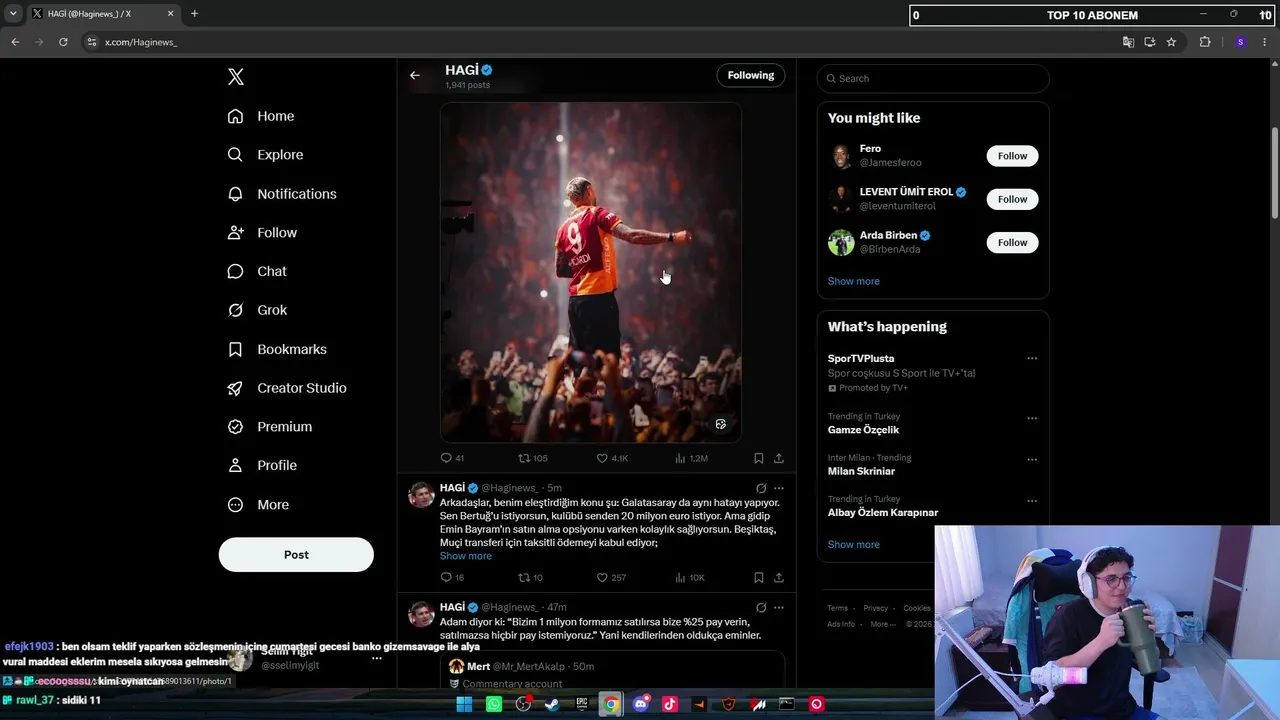Open WhatsApp from the taskbar

click(494, 704)
